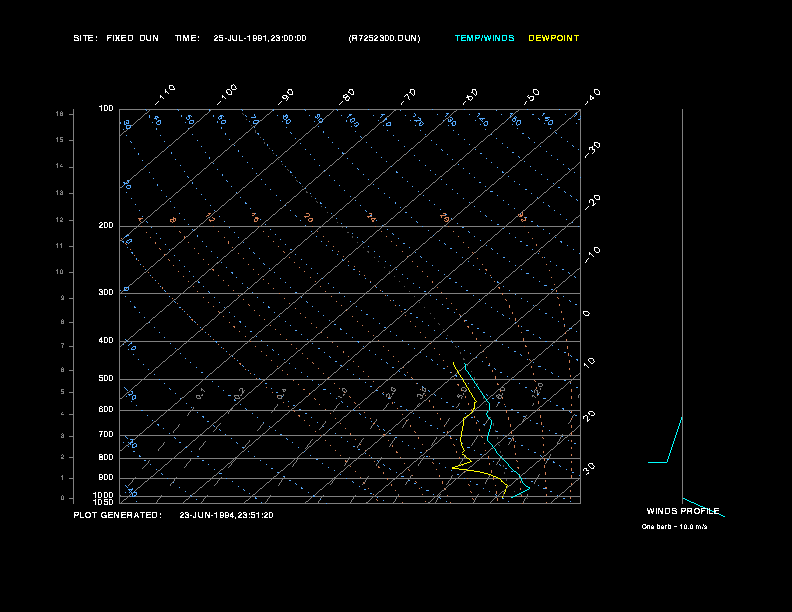Click the cyan TEMP/WINDS legend label

(x=484, y=38)
